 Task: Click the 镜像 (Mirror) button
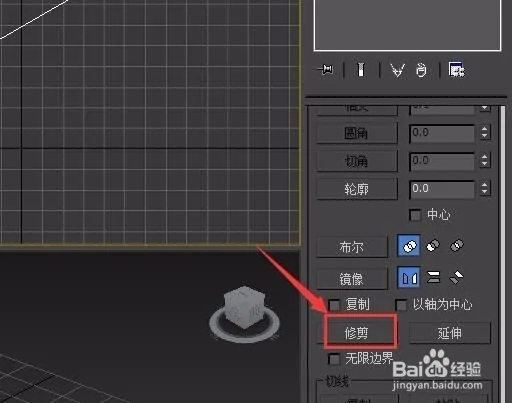[352, 279]
